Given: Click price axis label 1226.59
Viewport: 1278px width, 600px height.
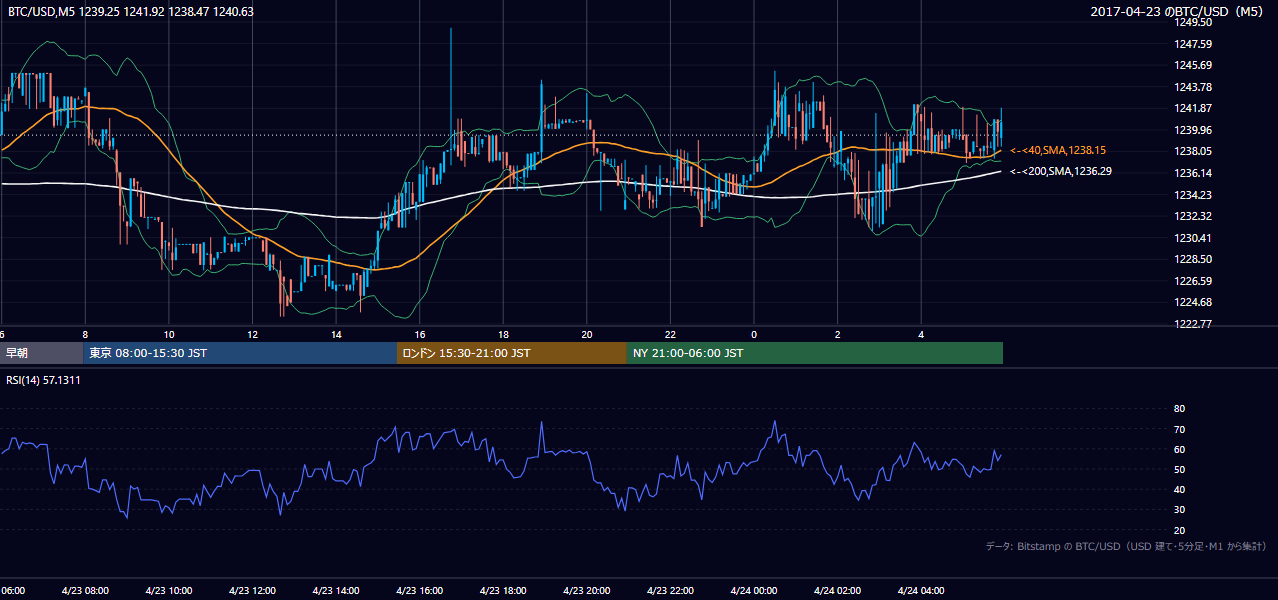Looking at the screenshot, I should [x=1192, y=281].
